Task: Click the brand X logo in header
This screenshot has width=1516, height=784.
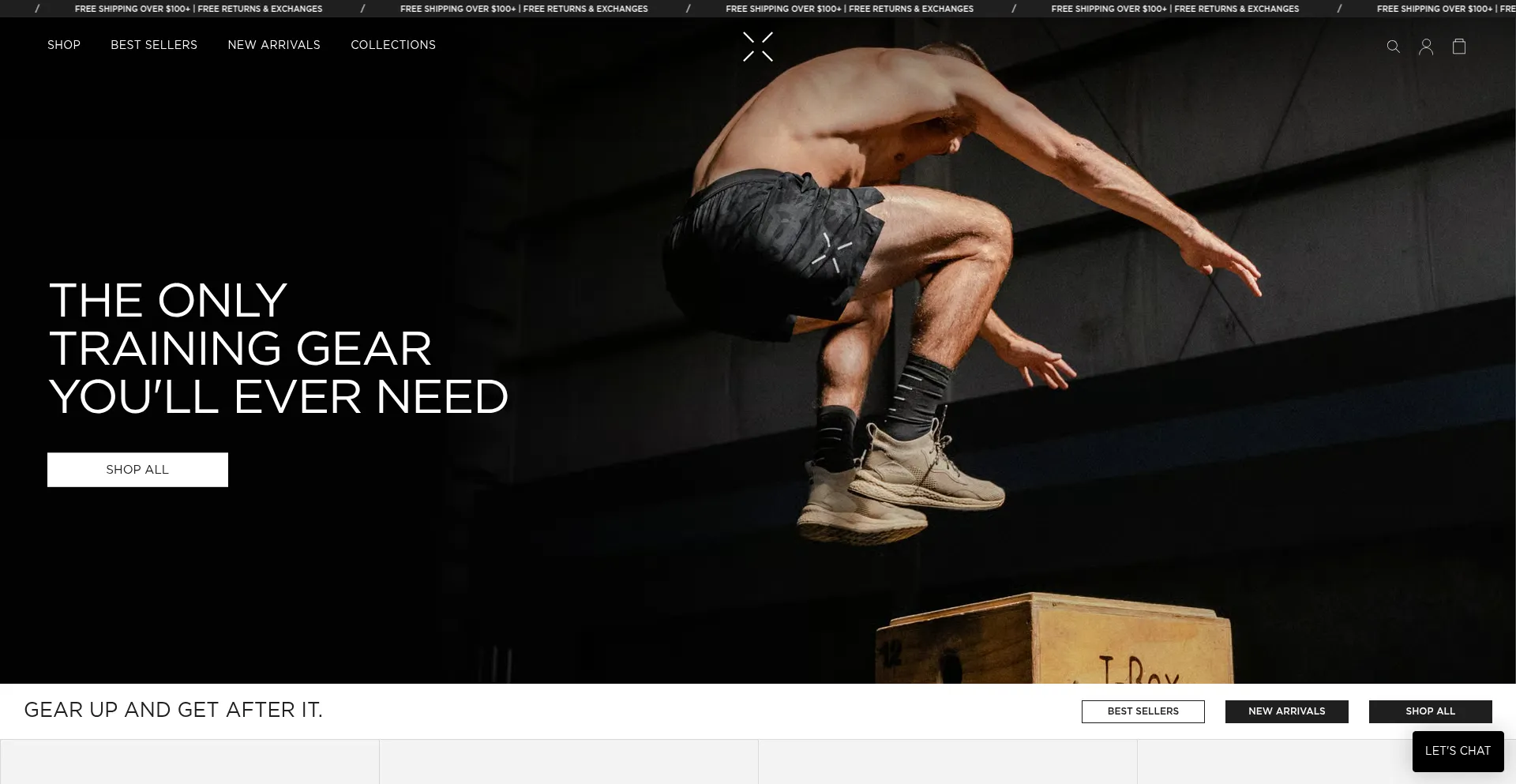Action: pos(757,47)
